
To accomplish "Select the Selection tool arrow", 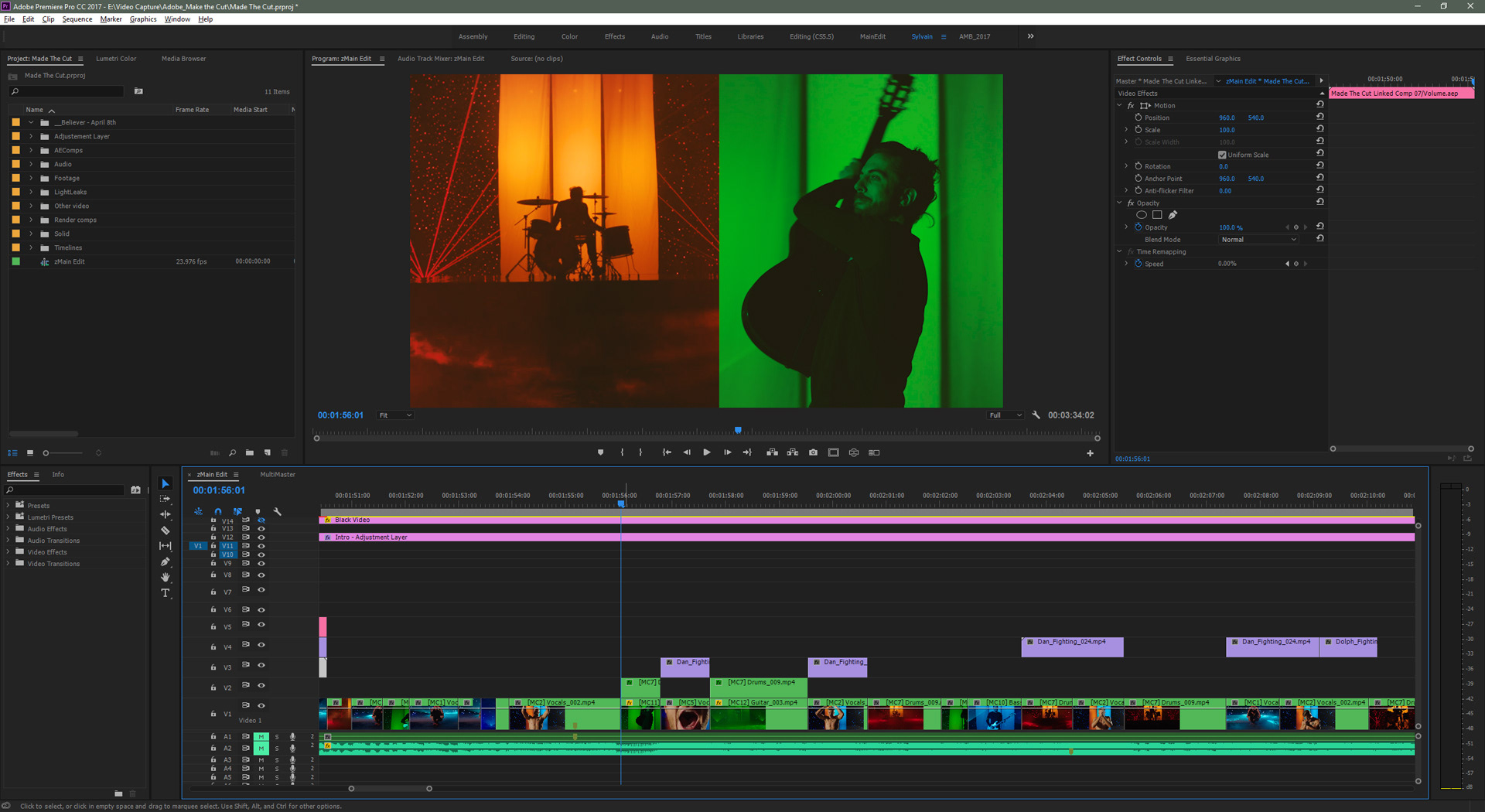I will [x=165, y=484].
